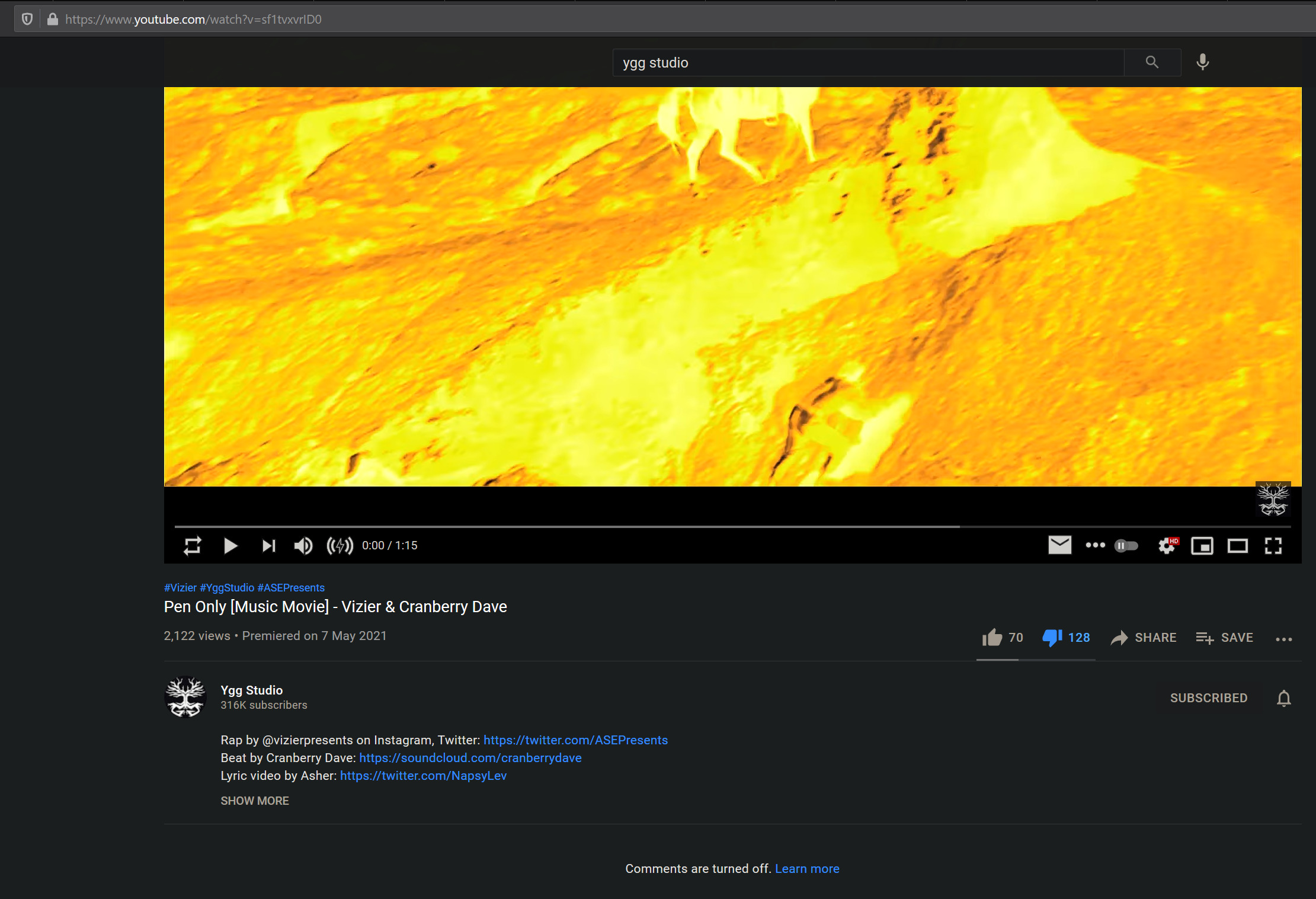Mute the video volume
1316x899 pixels.
[x=303, y=545]
